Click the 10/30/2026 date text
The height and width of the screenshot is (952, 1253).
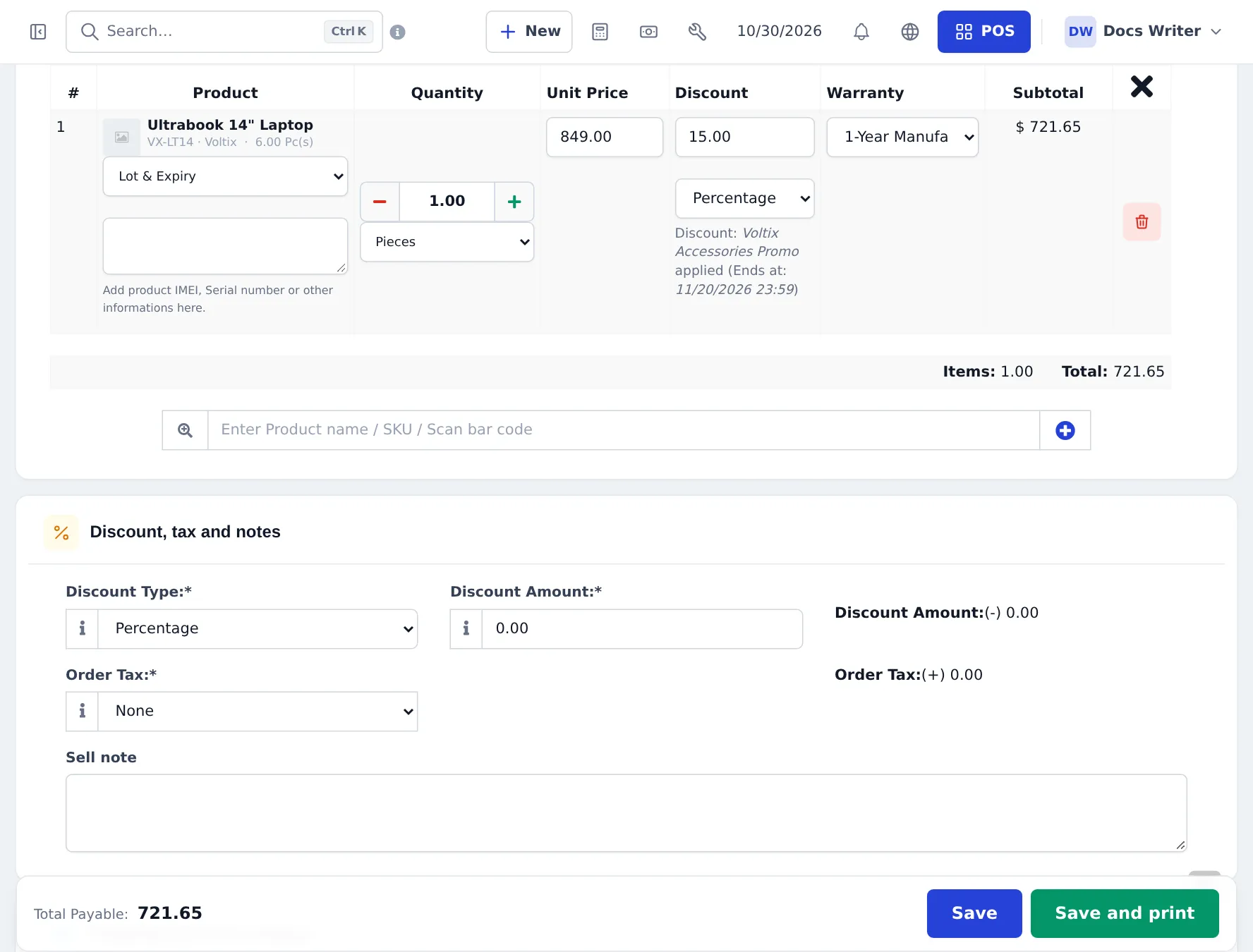pyautogui.click(x=780, y=31)
